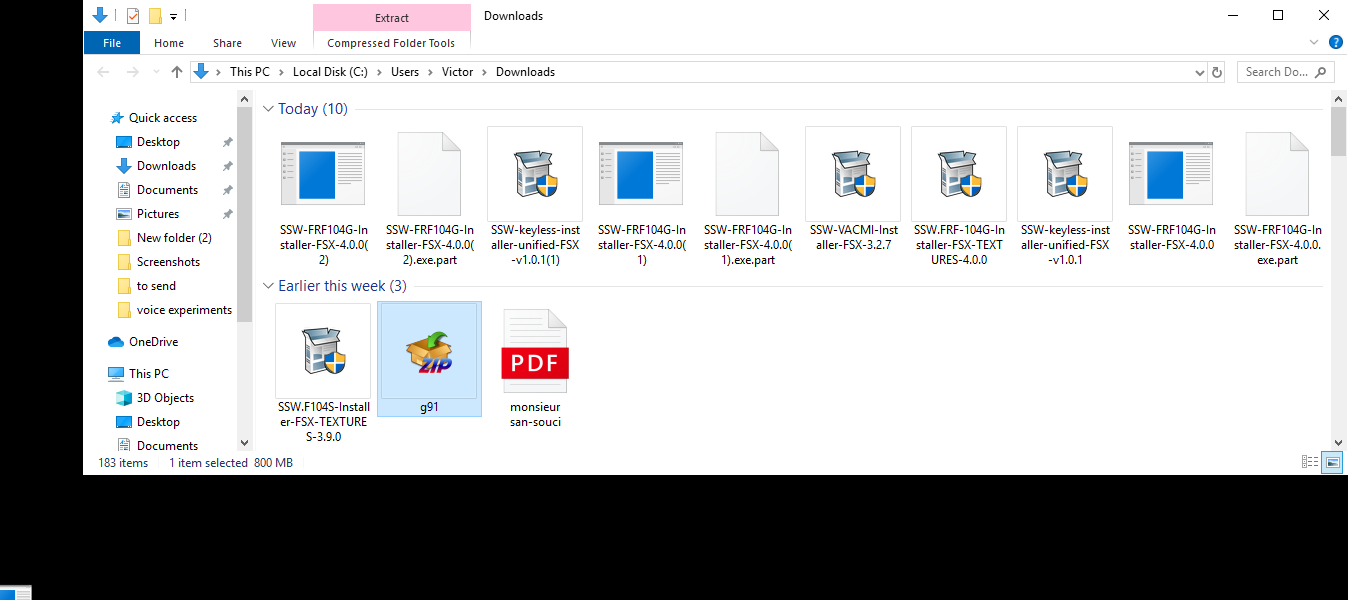1348x600 pixels.
Task: Open Desktop under Quick access
Action: (x=158, y=142)
